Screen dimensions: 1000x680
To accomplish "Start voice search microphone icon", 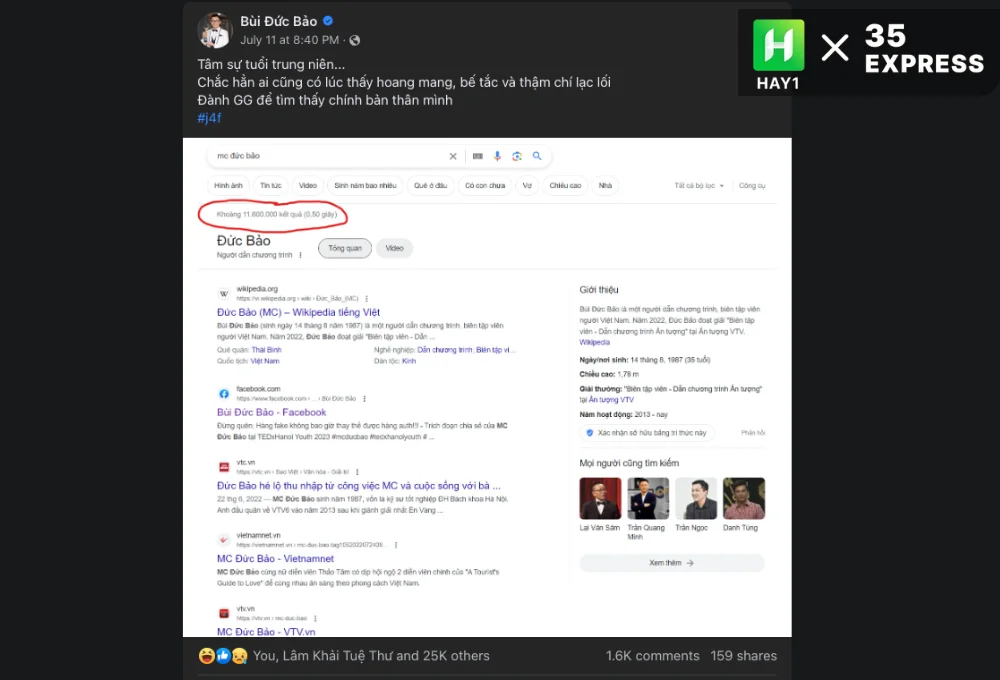I will pos(497,156).
